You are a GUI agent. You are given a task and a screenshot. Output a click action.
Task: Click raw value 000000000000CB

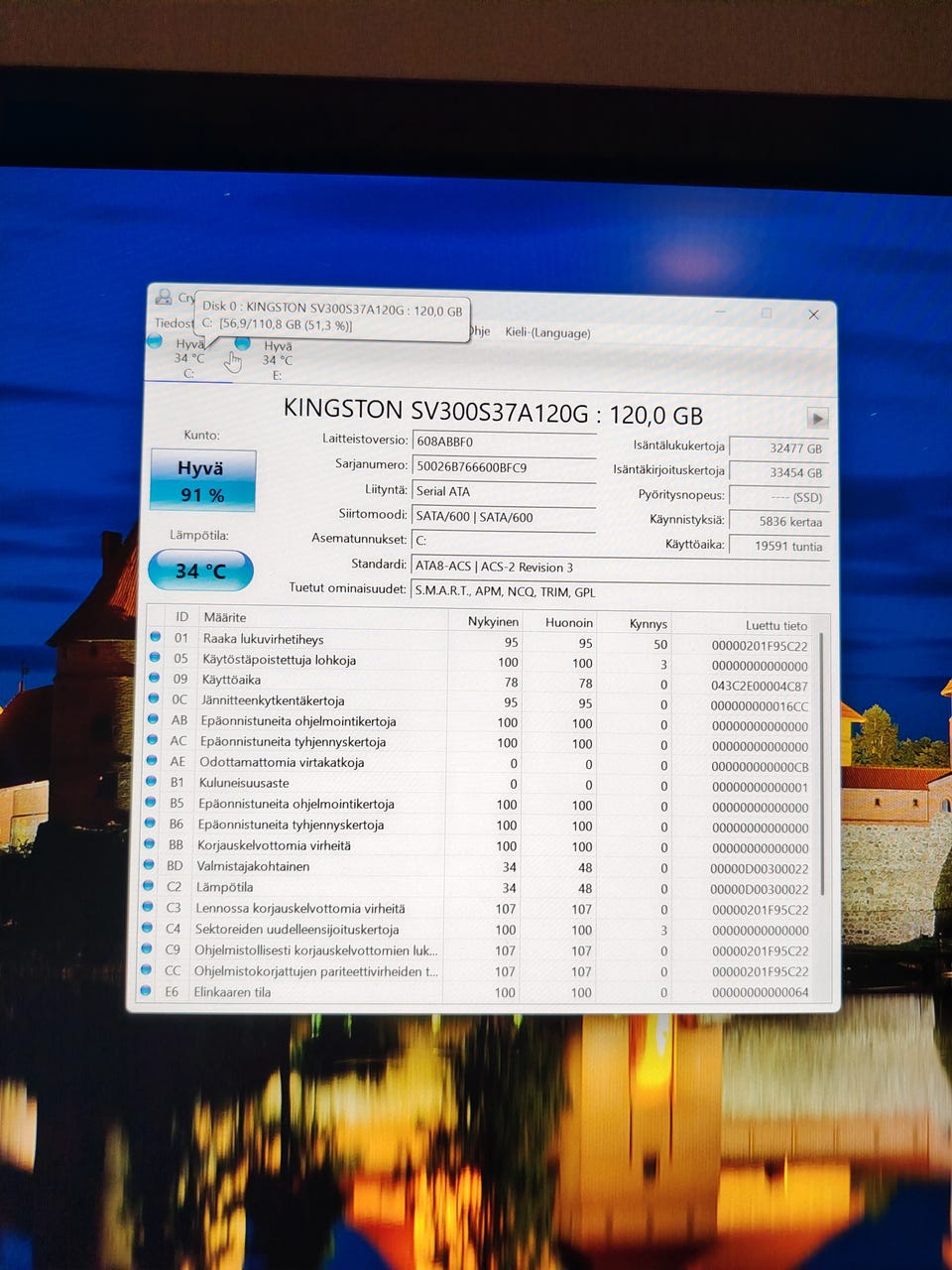click(x=760, y=767)
